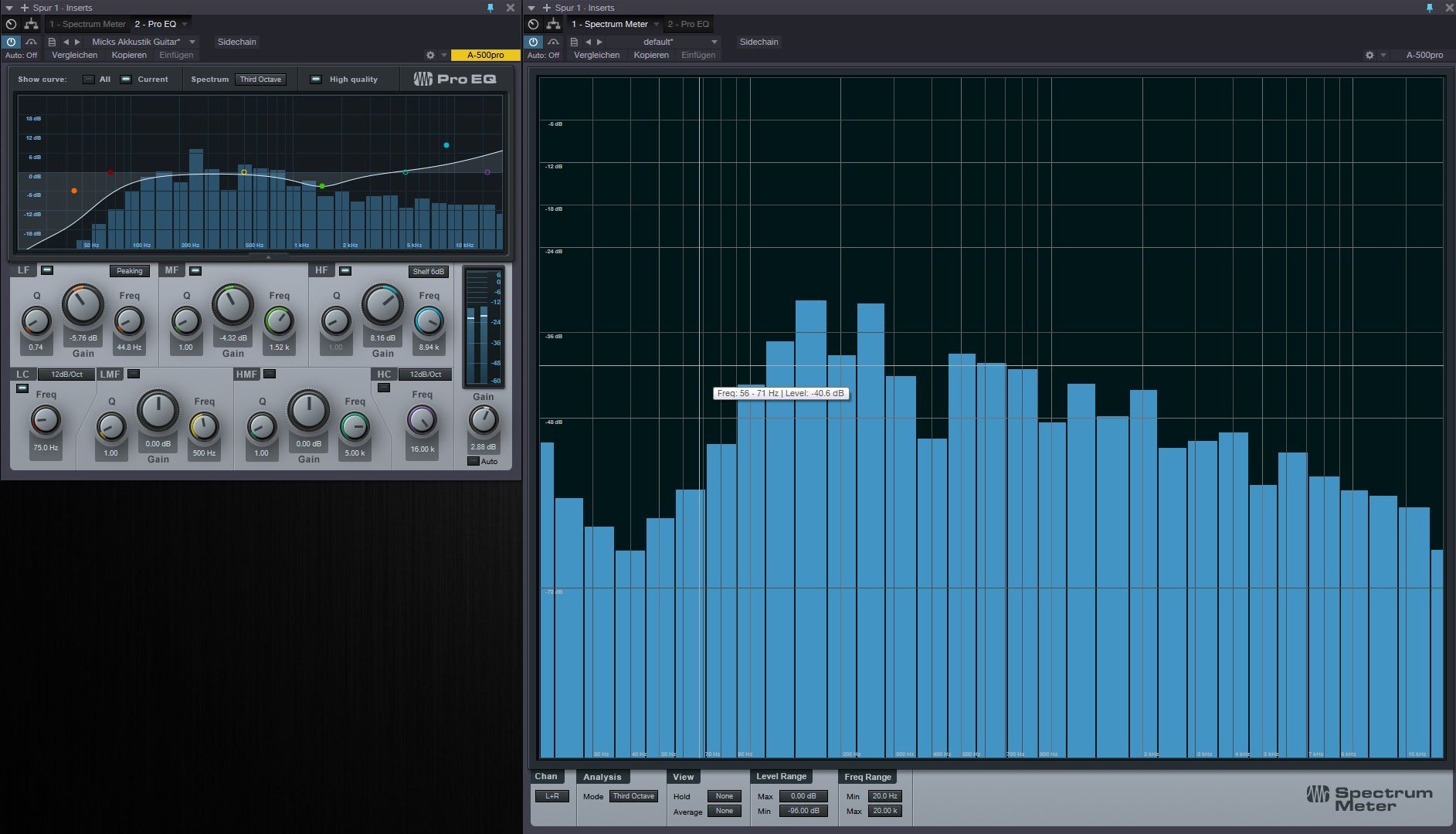The image size is (1456, 834).
Task: Go to previous preset in Pro EQ
Action: (x=66, y=42)
